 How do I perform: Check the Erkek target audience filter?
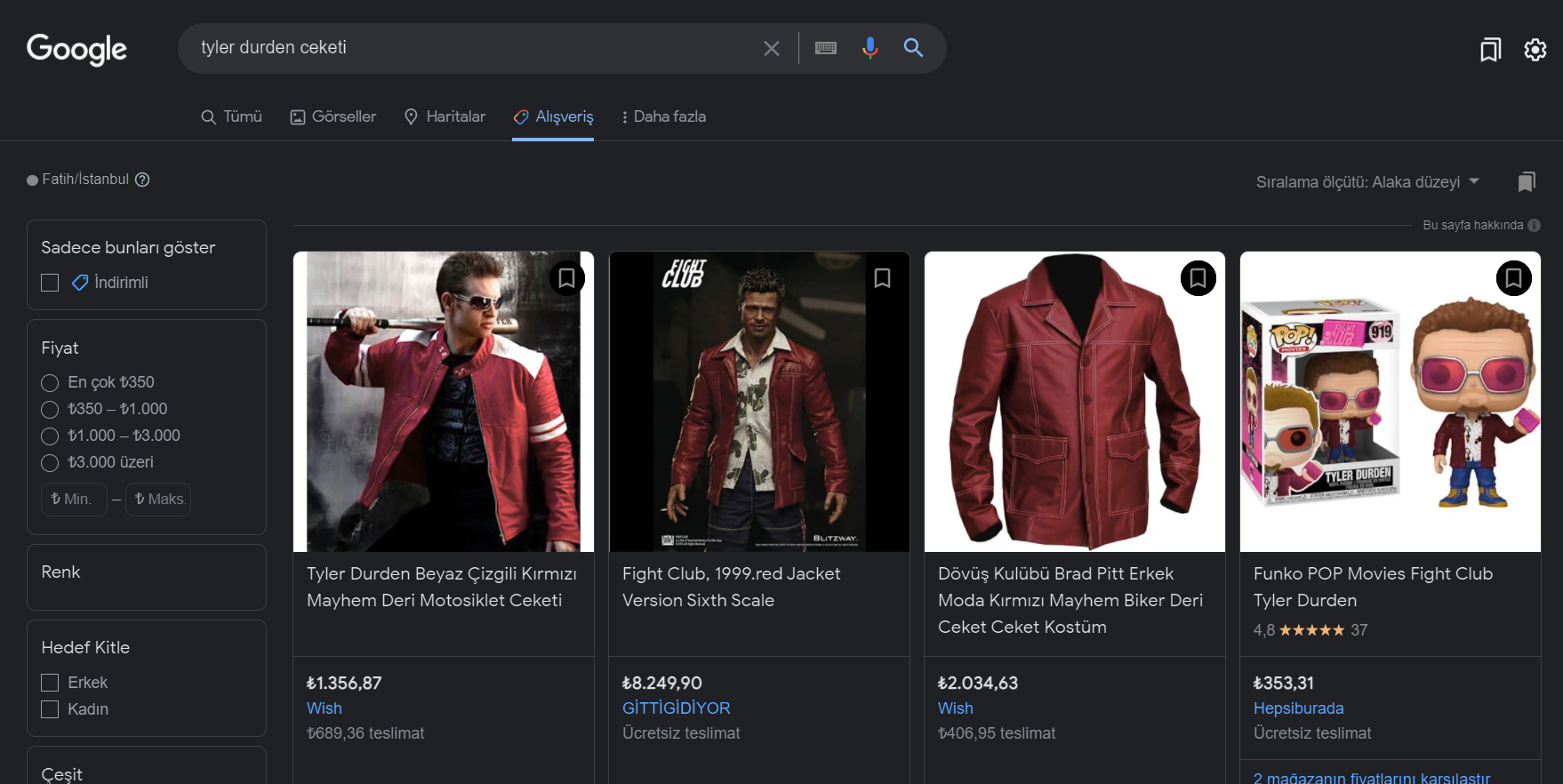point(51,683)
